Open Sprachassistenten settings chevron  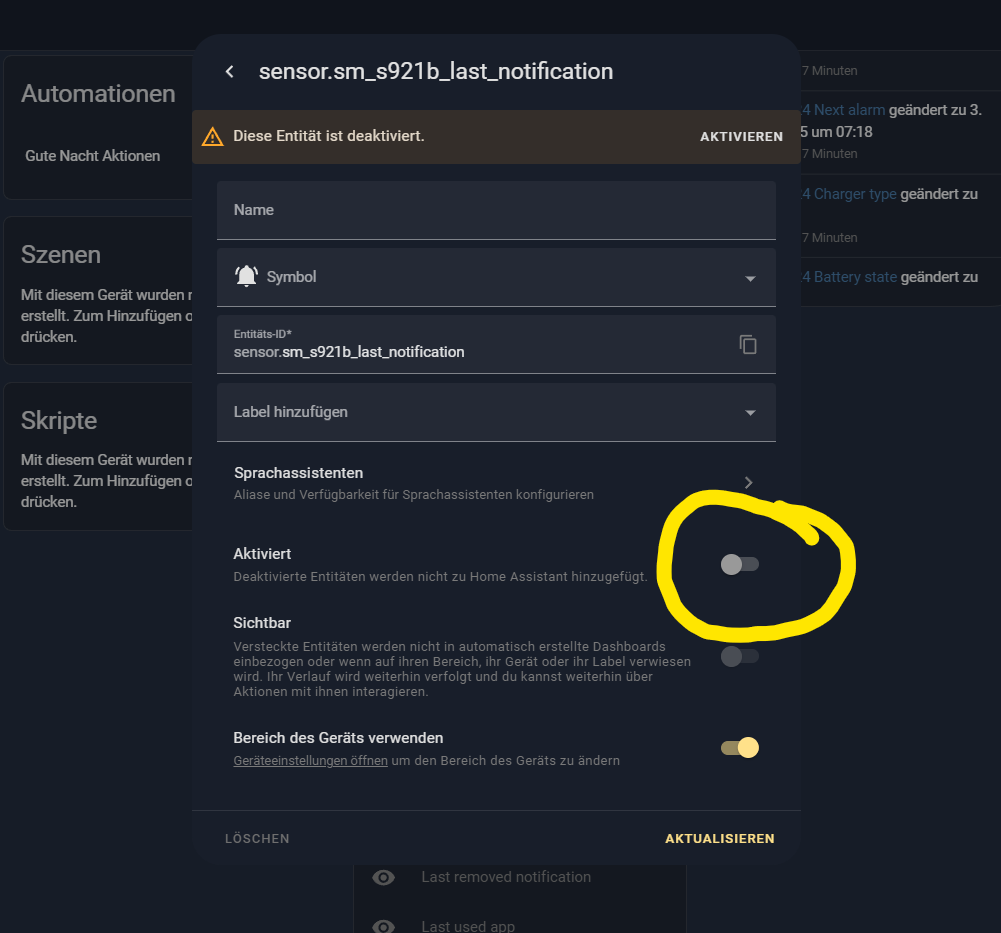pyautogui.click(x=749, y=483)
